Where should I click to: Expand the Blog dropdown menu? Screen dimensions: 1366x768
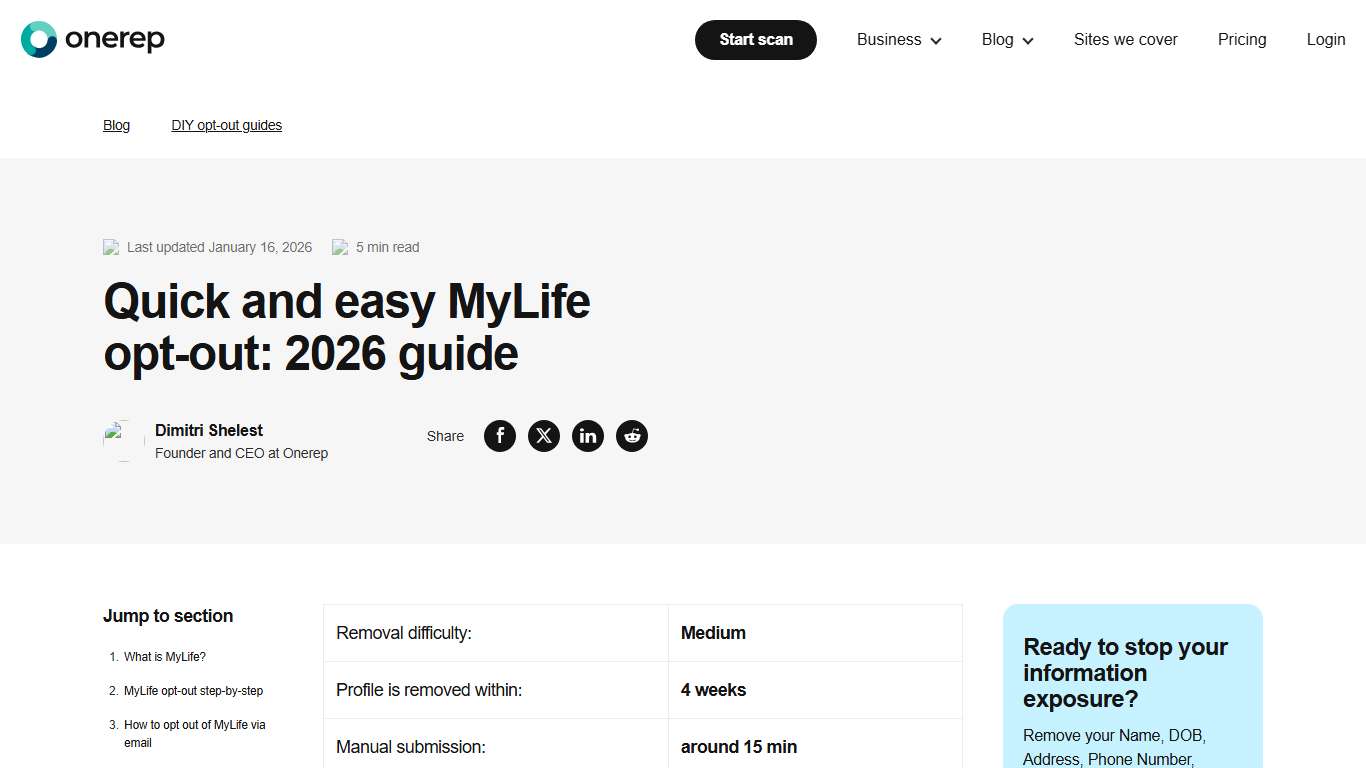[997, 40]
